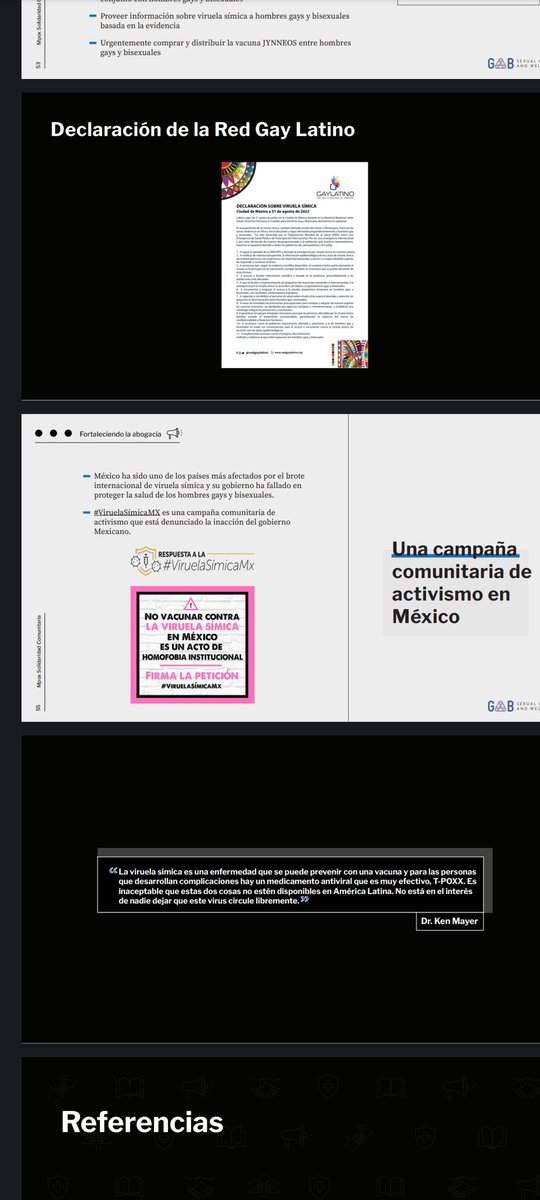Select title Una campaña comunitaria de activismo en México
The image size is (540, 1200).
click(461, 582)
